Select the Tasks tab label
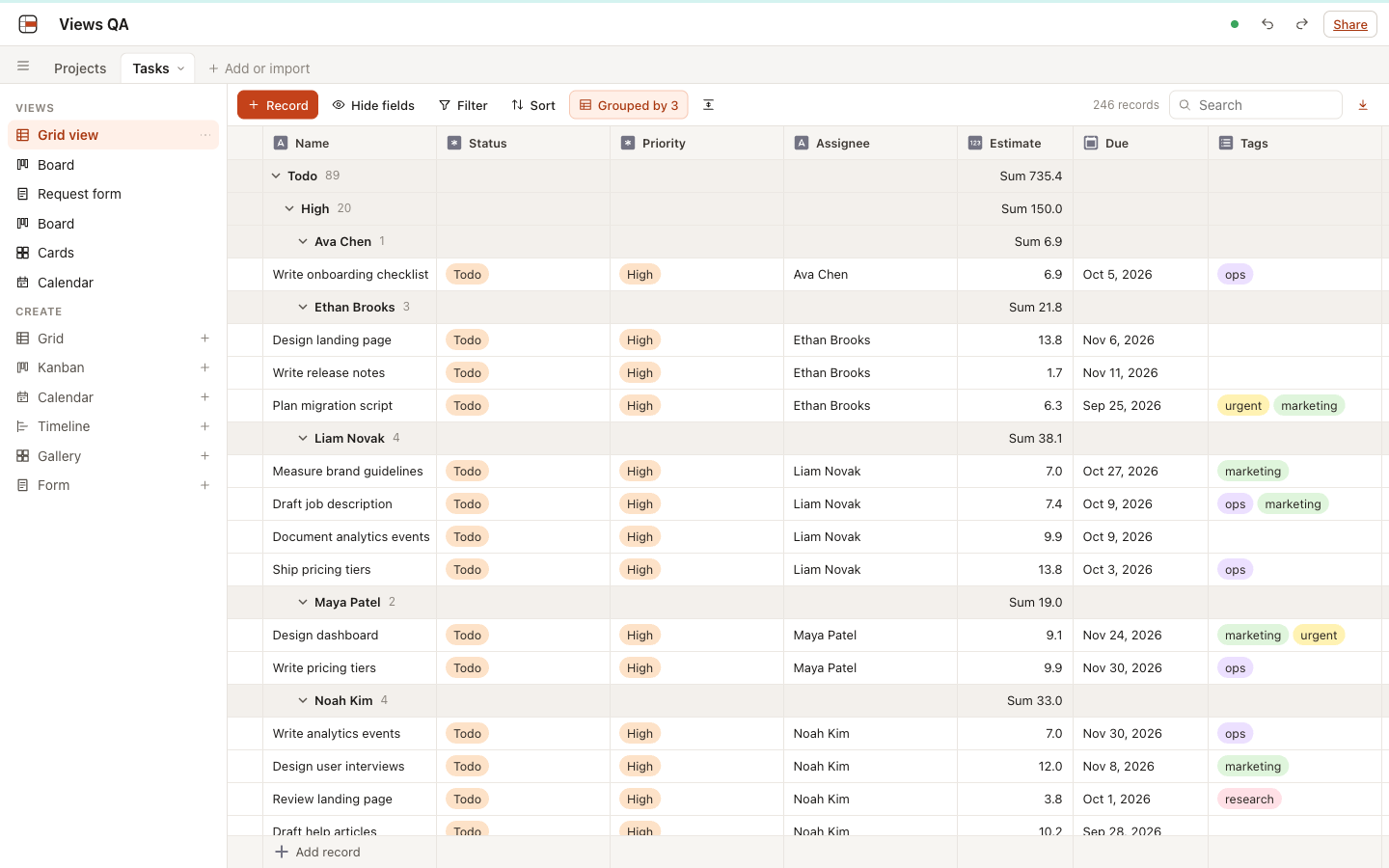The image size is (1389, 868). coord(150,68)
